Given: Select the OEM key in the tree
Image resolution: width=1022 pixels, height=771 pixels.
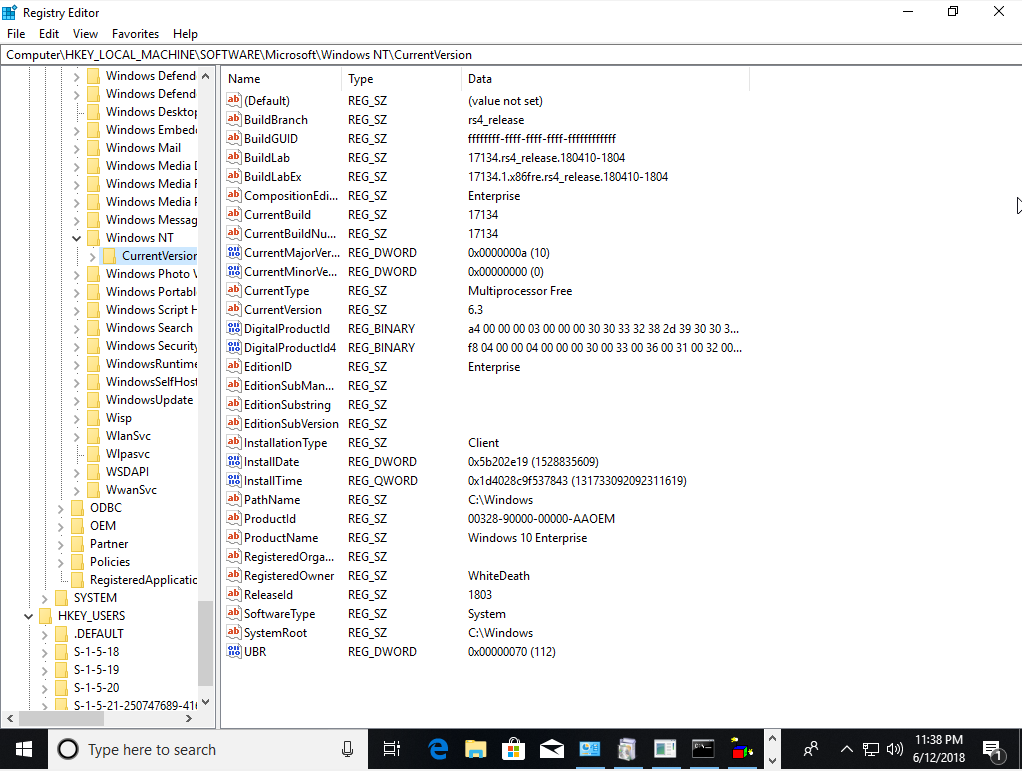Looking at the screenshot, I should [x=103, y=526].
